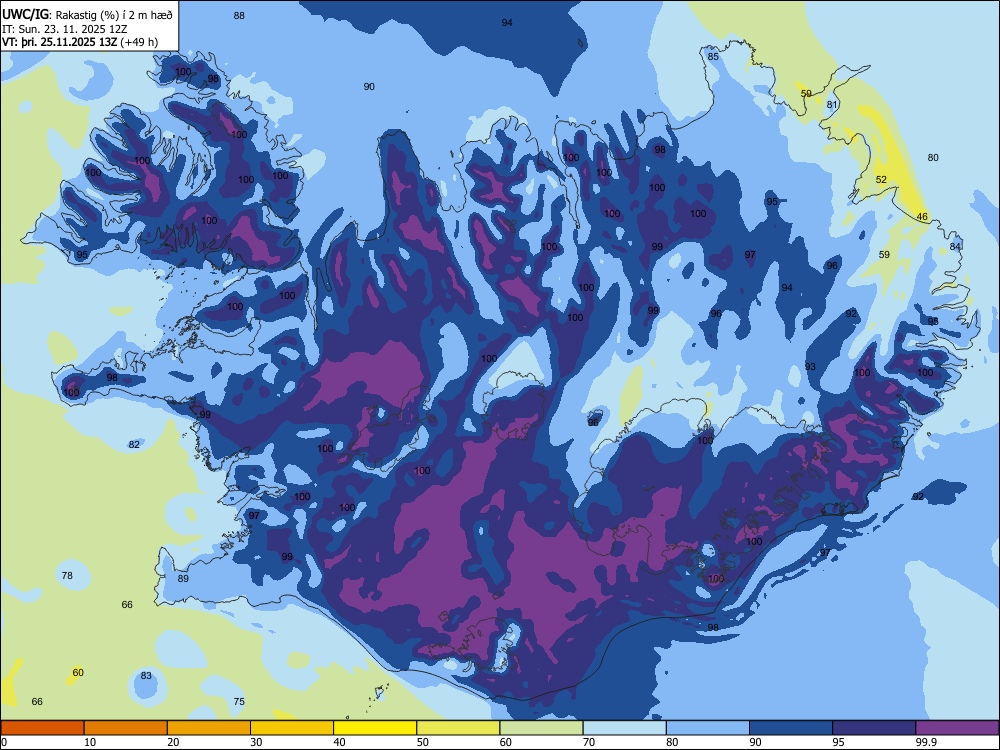Screen dimensions: 1000x750
Task: Pick the 50–60 pale yellow legend swatch
Action: pos(458,728)
